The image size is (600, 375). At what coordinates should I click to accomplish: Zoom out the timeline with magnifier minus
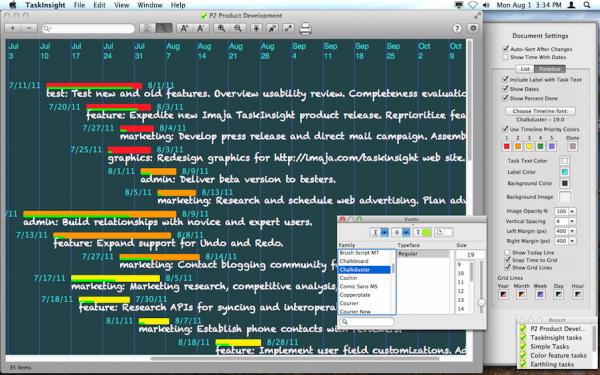238,28
